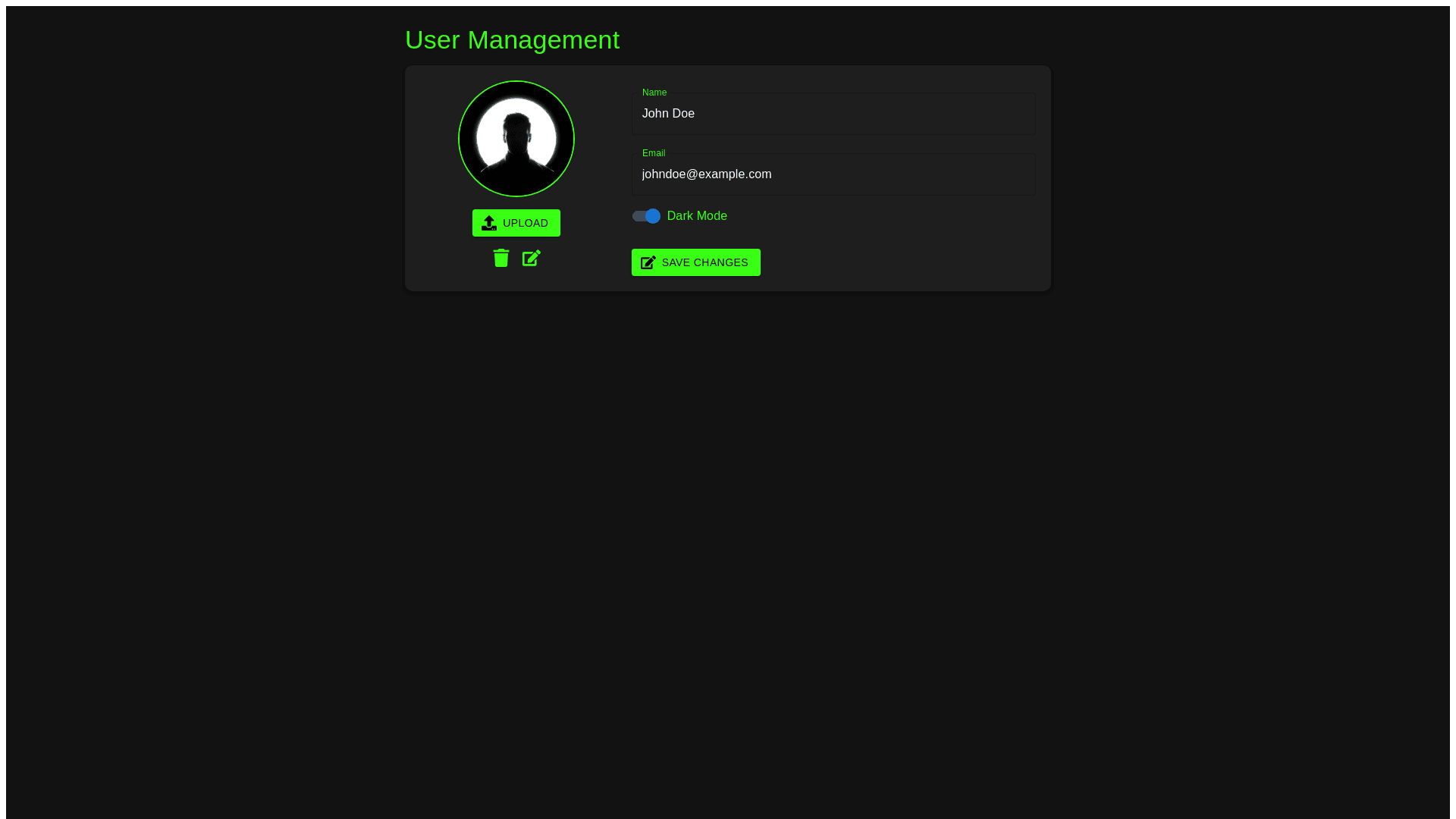Click the small Email field label
The width and height of the screenshot is (1456, 819).
(654, 153)
